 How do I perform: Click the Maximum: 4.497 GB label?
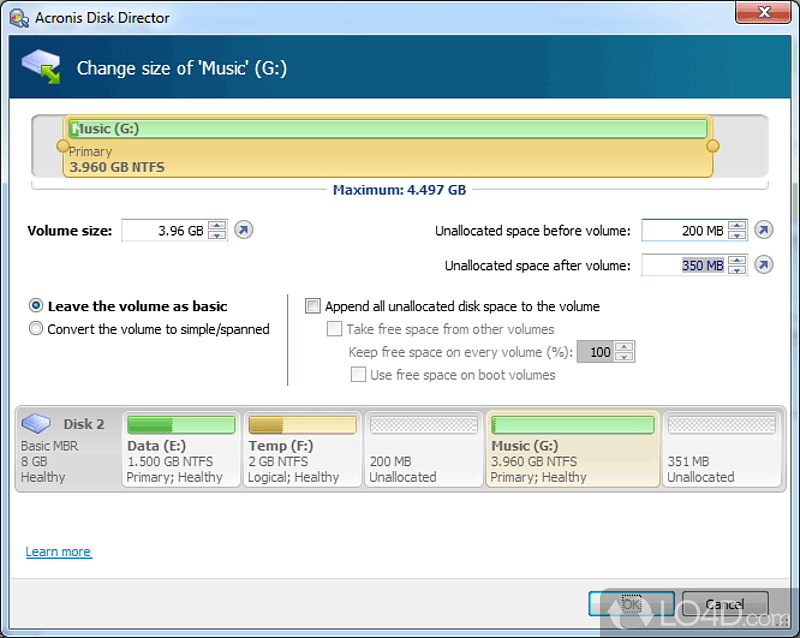pos(399,190)
